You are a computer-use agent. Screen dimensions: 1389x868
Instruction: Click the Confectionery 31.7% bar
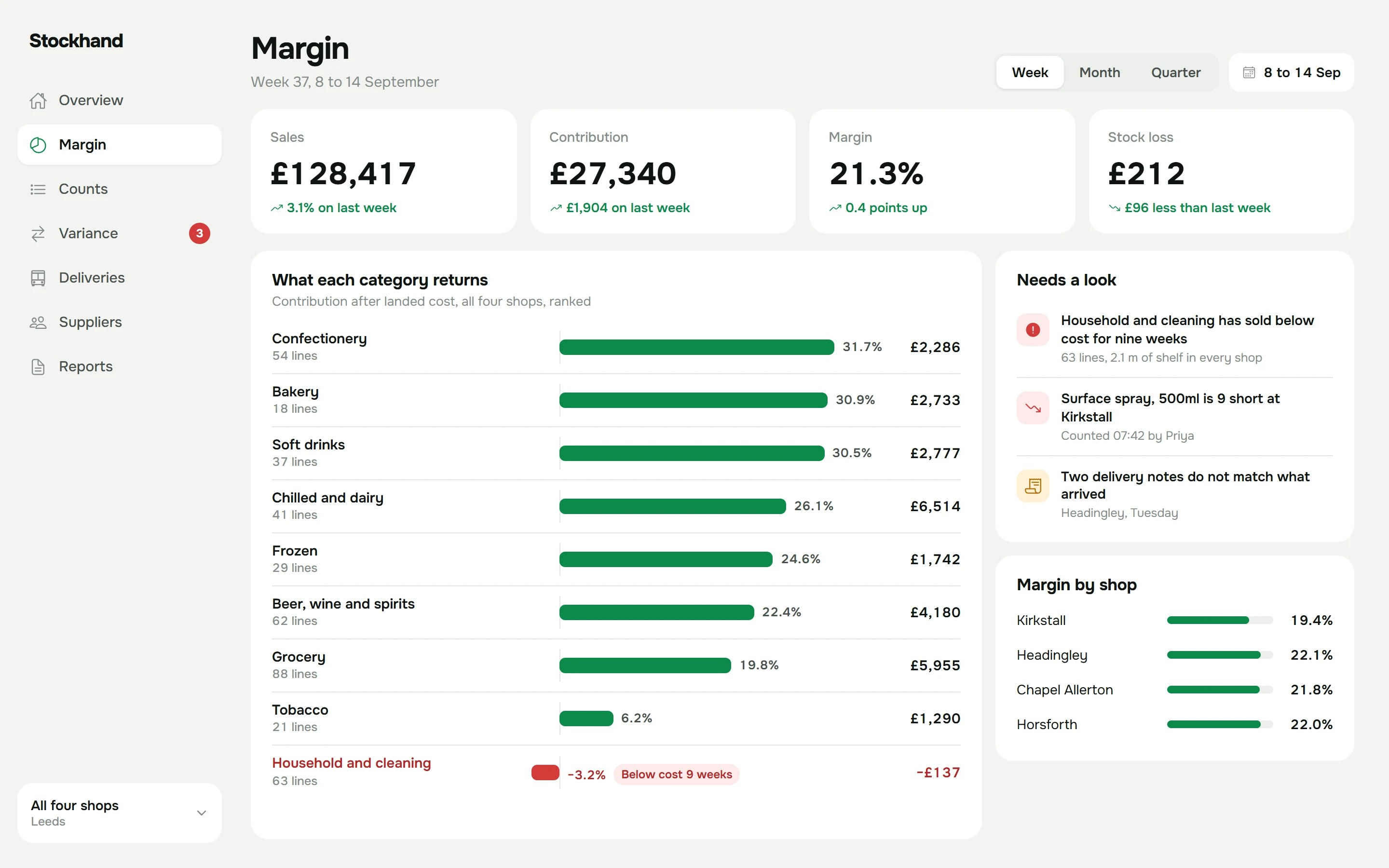coord(696,347)
